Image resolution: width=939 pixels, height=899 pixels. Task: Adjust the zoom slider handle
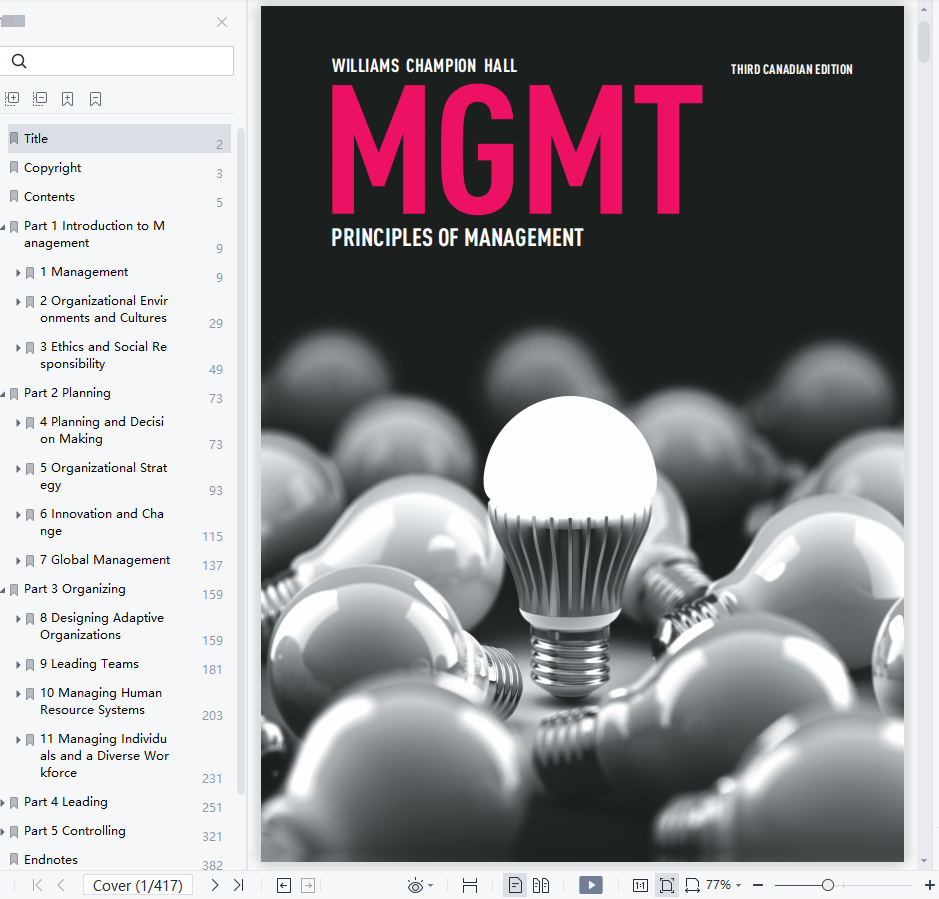(x=828, y=885)
